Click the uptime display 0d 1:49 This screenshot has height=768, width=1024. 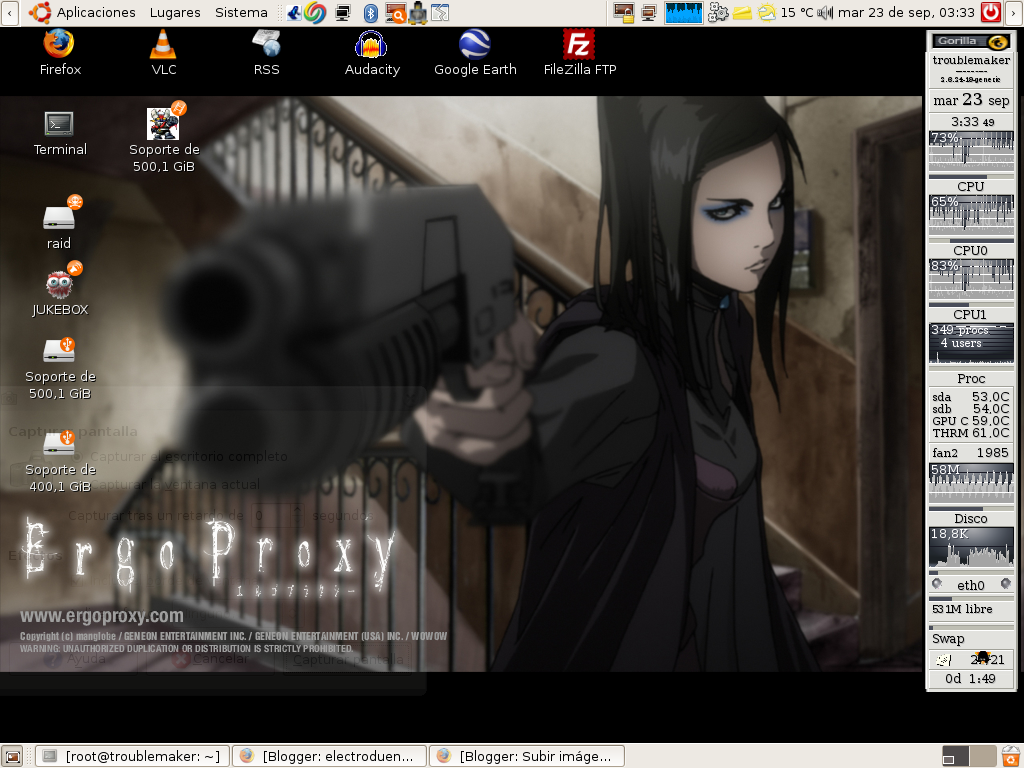[x=971, y=679]
